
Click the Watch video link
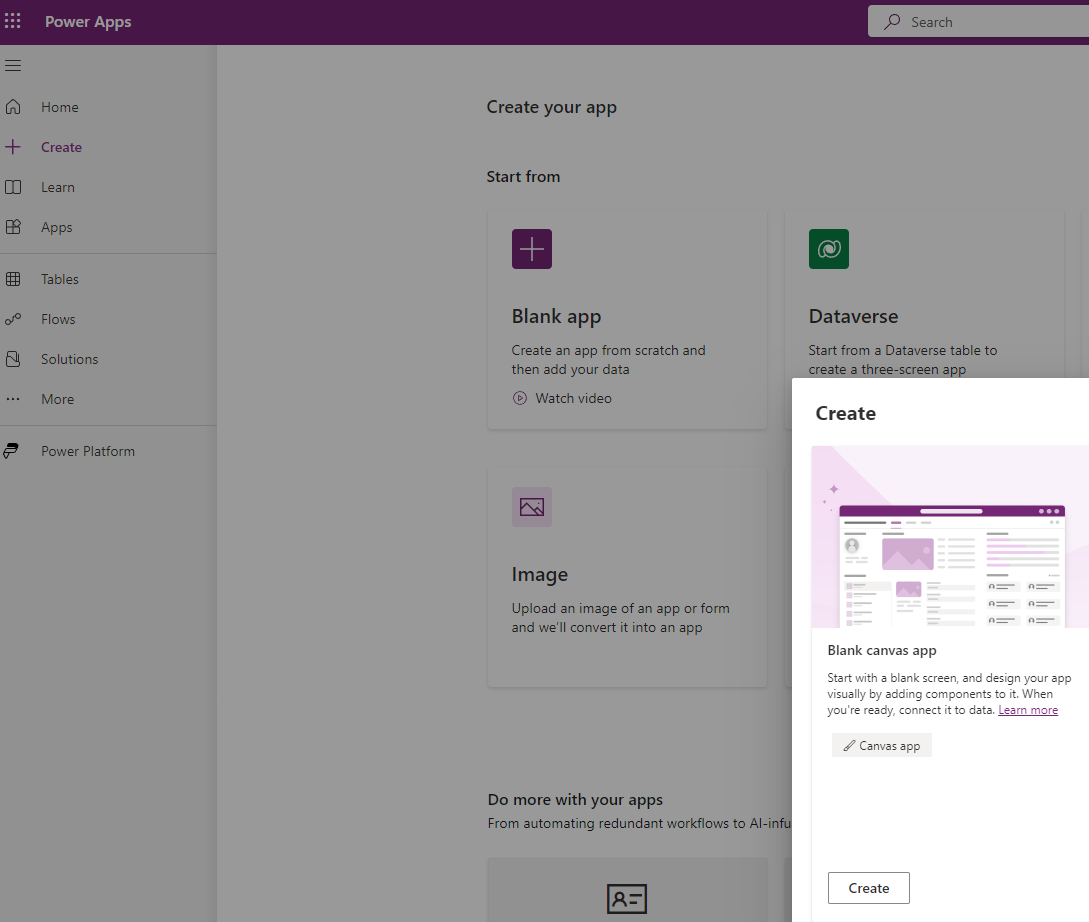point(572,398)
